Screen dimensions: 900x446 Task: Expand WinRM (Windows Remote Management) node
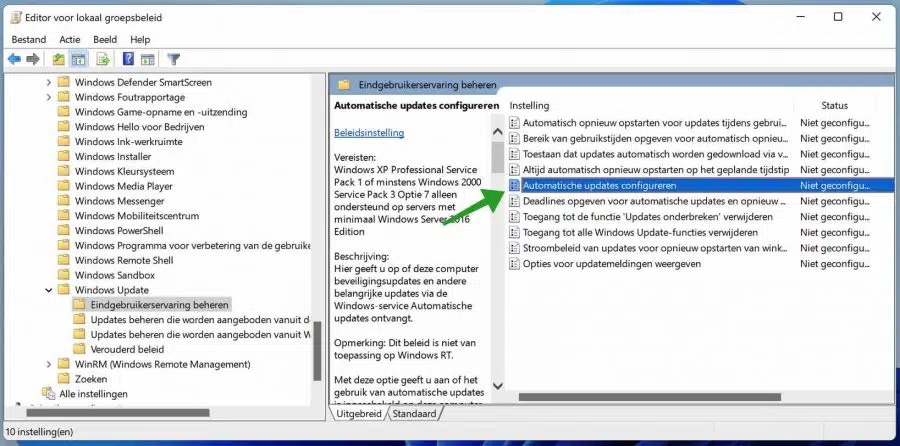49,364
